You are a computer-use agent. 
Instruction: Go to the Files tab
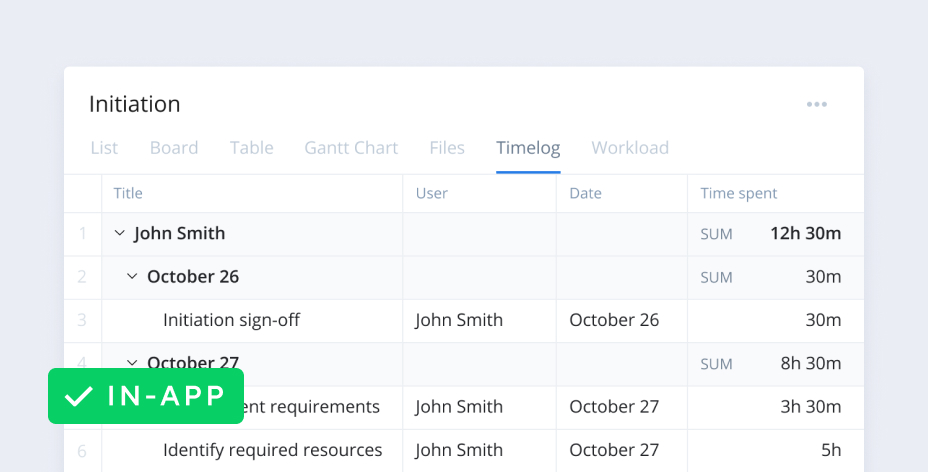tap(447, 148)
